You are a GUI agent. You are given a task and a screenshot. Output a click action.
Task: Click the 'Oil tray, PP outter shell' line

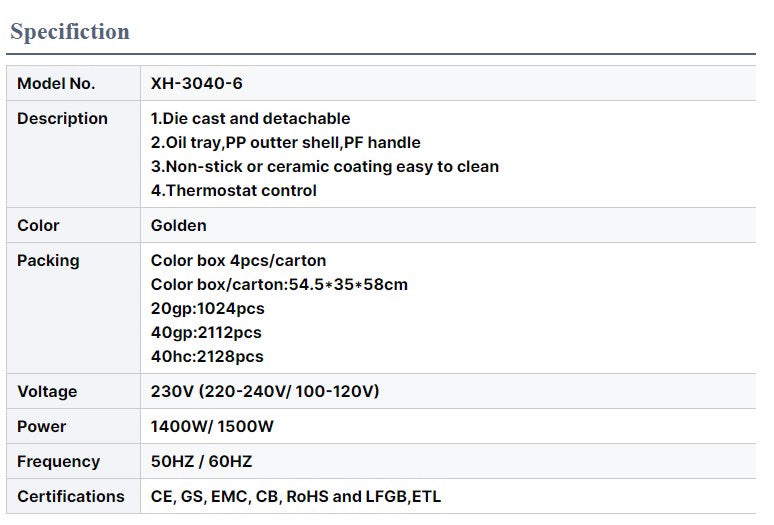pos(286,143)
